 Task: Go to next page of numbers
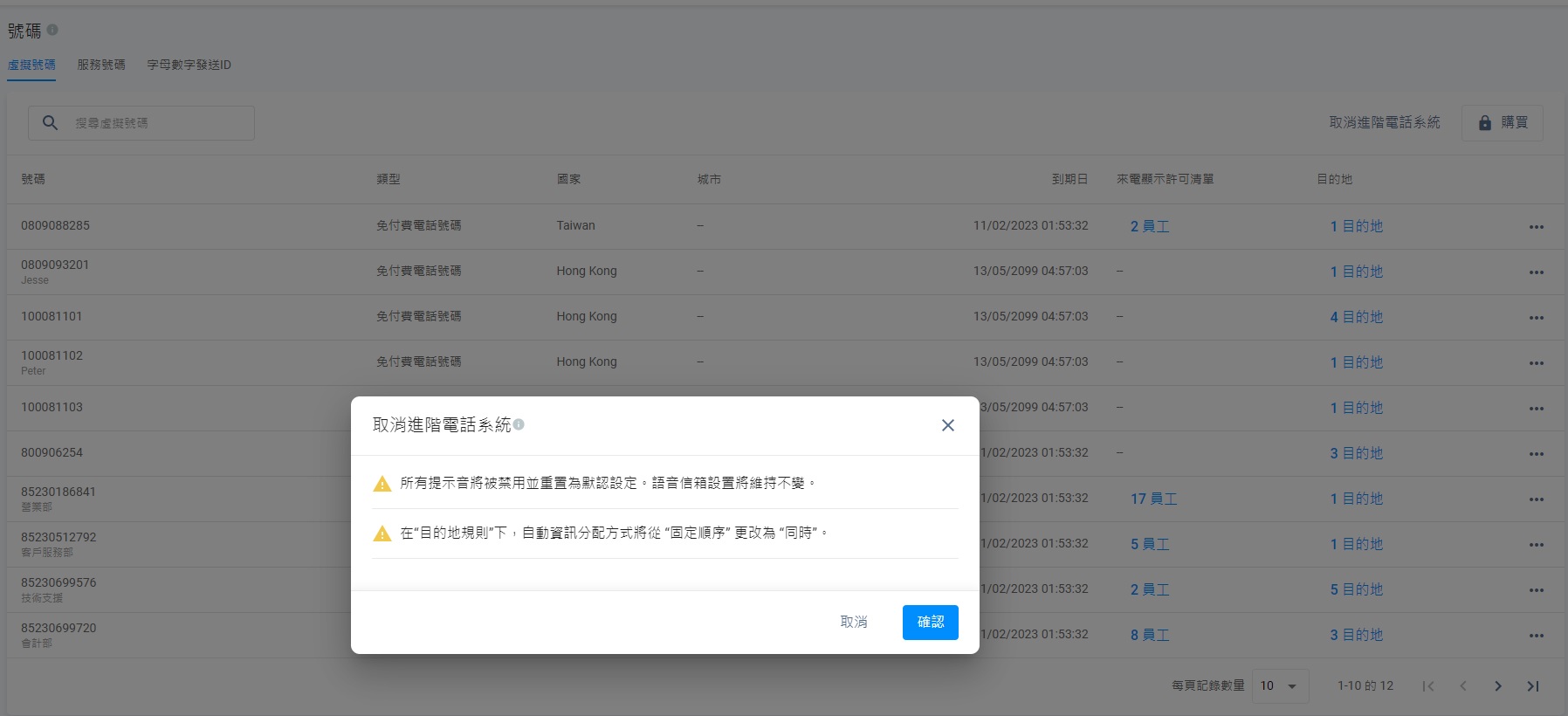pyautogui.click(x=1497, y=686)
